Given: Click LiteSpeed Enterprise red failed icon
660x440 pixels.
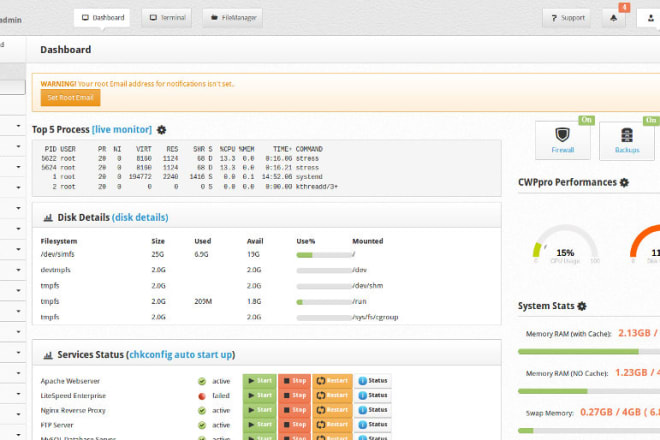Looking at the screenshot, I should point(202,396).
